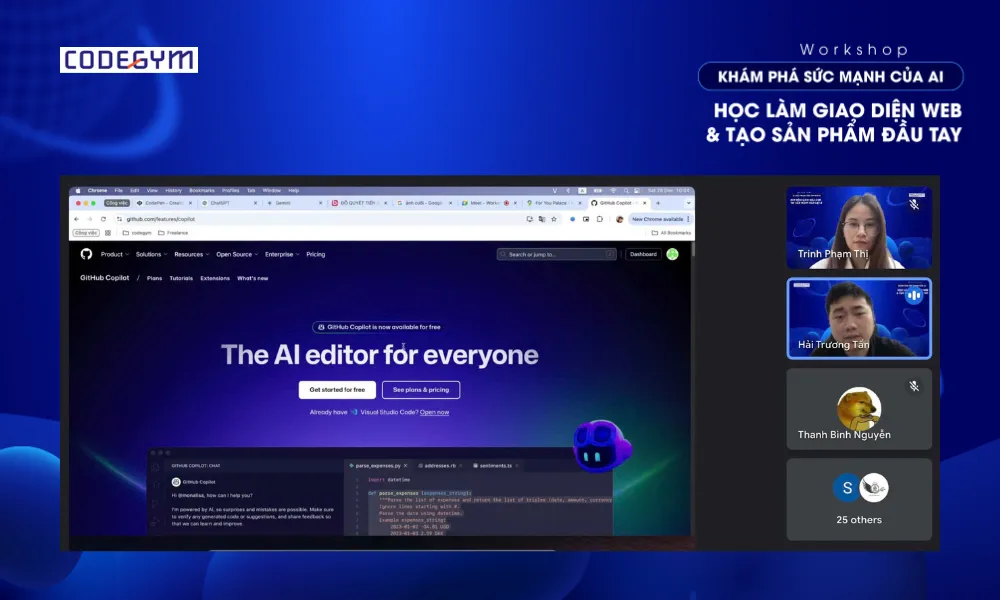Open the Chrome File menu
1000x600 pixels.
click(119, 190)
